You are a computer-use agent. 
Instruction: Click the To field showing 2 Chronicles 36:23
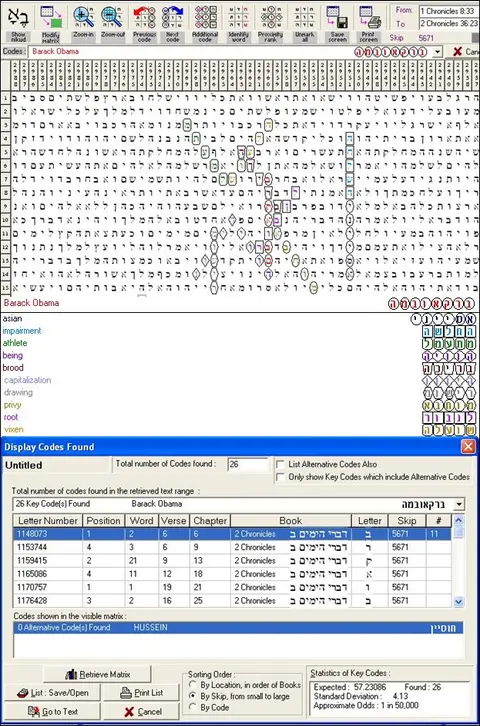click(x=448, y=23)
